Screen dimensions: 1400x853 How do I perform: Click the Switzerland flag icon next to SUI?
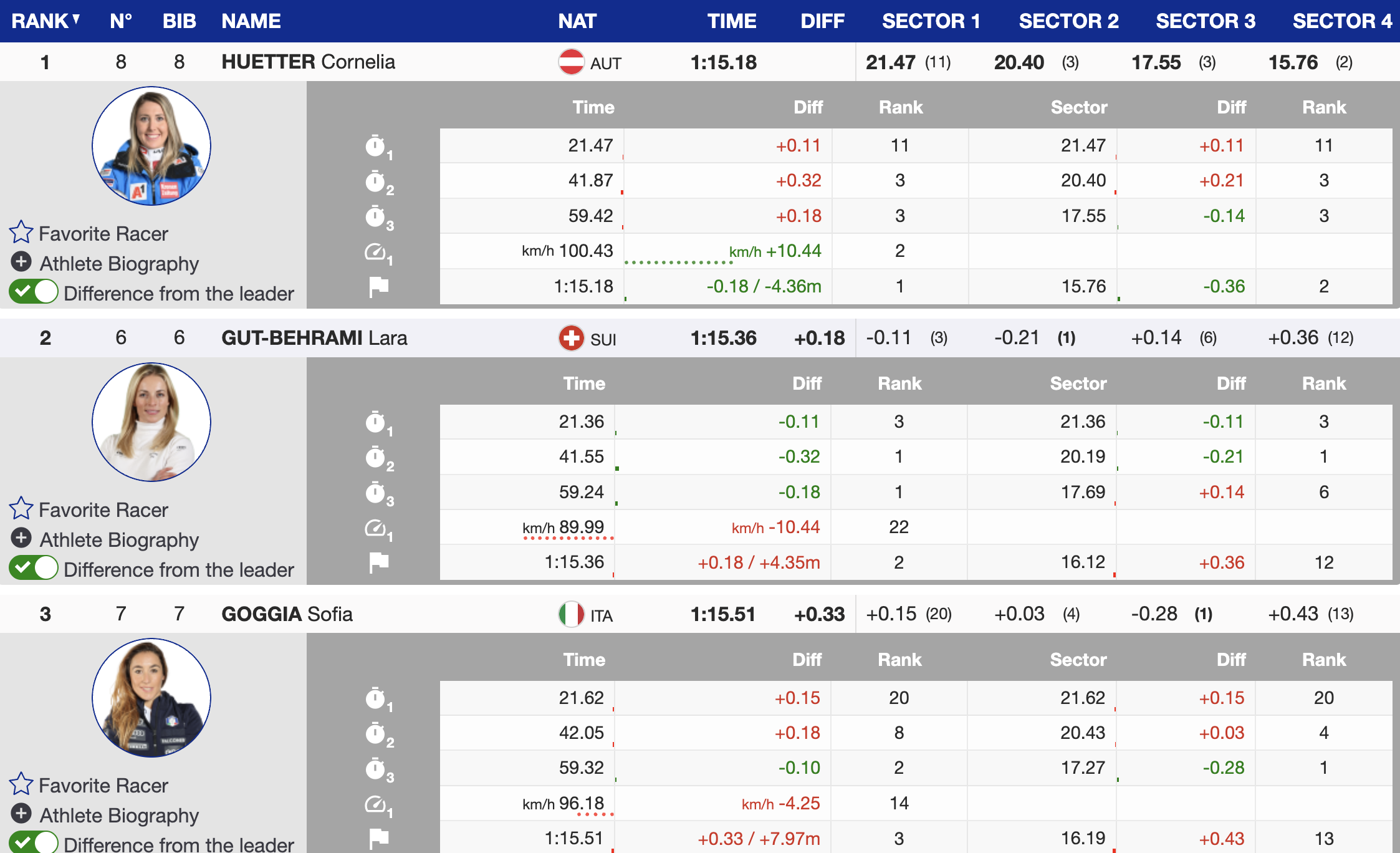click(x=571, y=338)
